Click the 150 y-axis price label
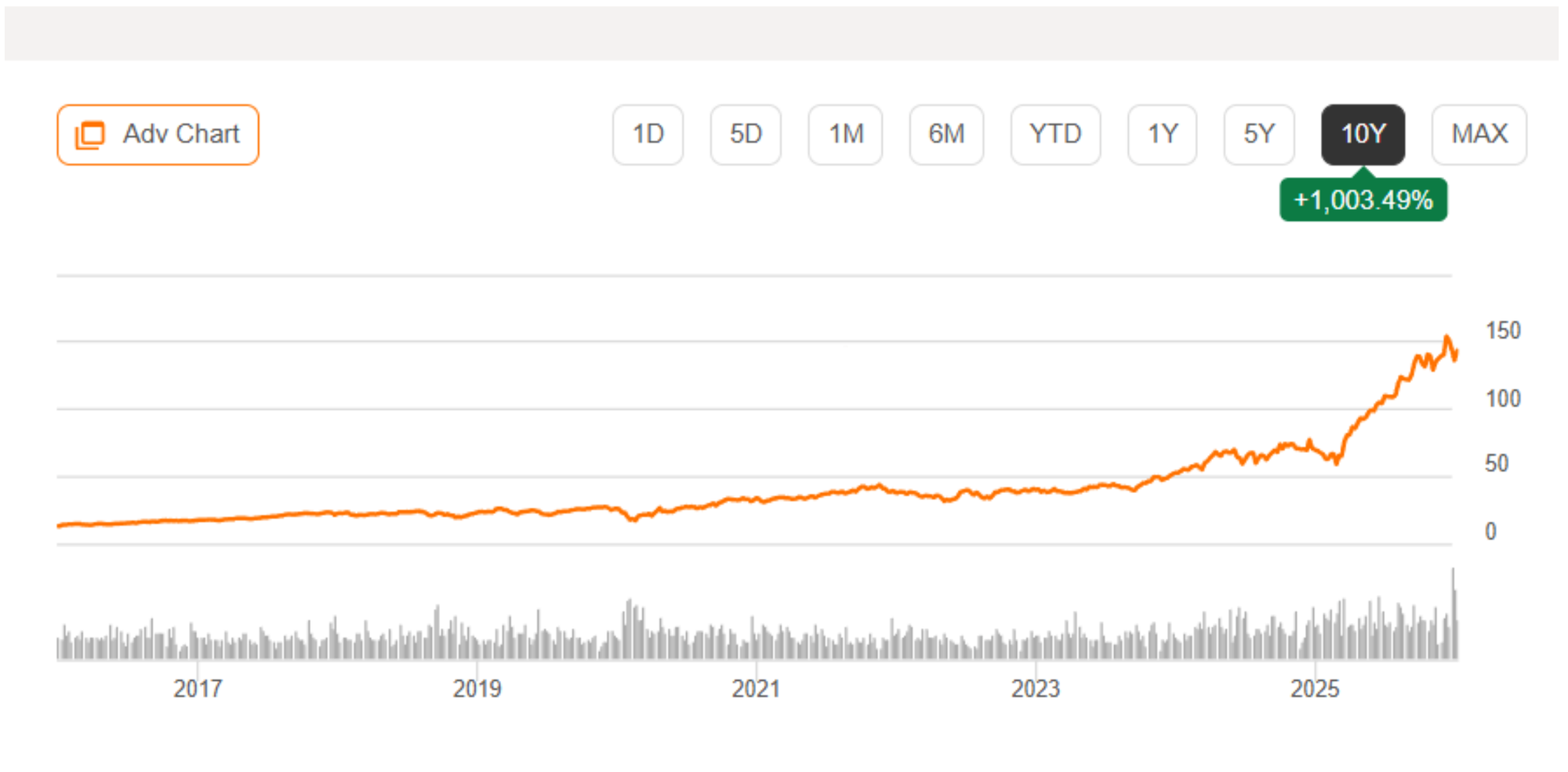Screen dimensions: 1568x772 [x=1502, y=331]
